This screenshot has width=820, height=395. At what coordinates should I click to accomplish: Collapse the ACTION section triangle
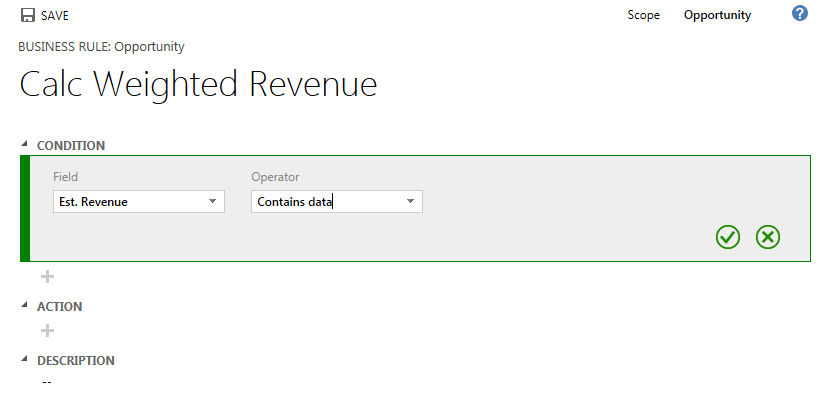24,305
